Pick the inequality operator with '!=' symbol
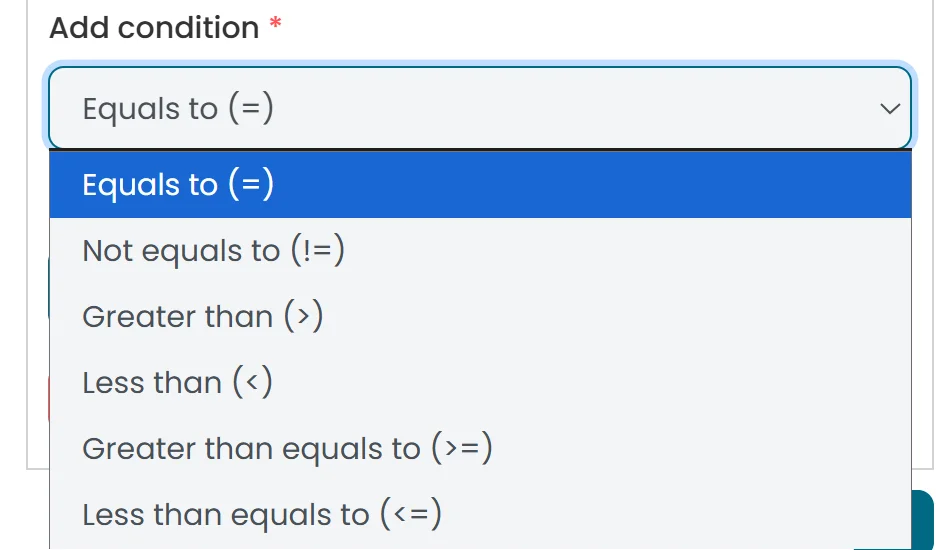 coord(213,250)
